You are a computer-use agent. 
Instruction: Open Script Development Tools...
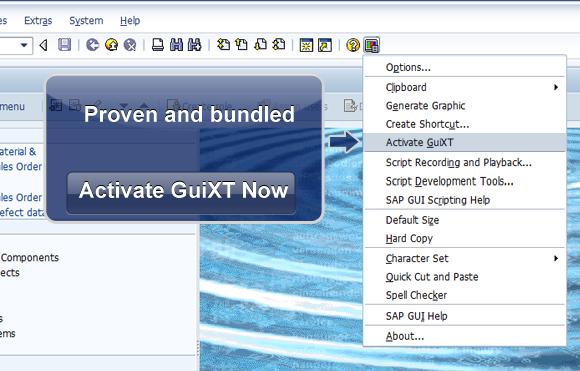click(465, 181)
